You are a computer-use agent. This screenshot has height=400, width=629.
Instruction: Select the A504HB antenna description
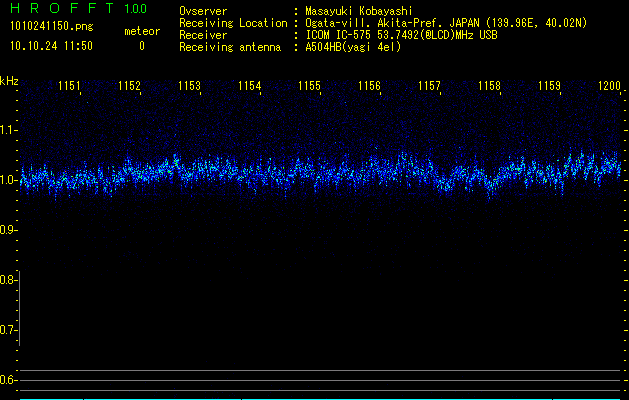(353, 46)
